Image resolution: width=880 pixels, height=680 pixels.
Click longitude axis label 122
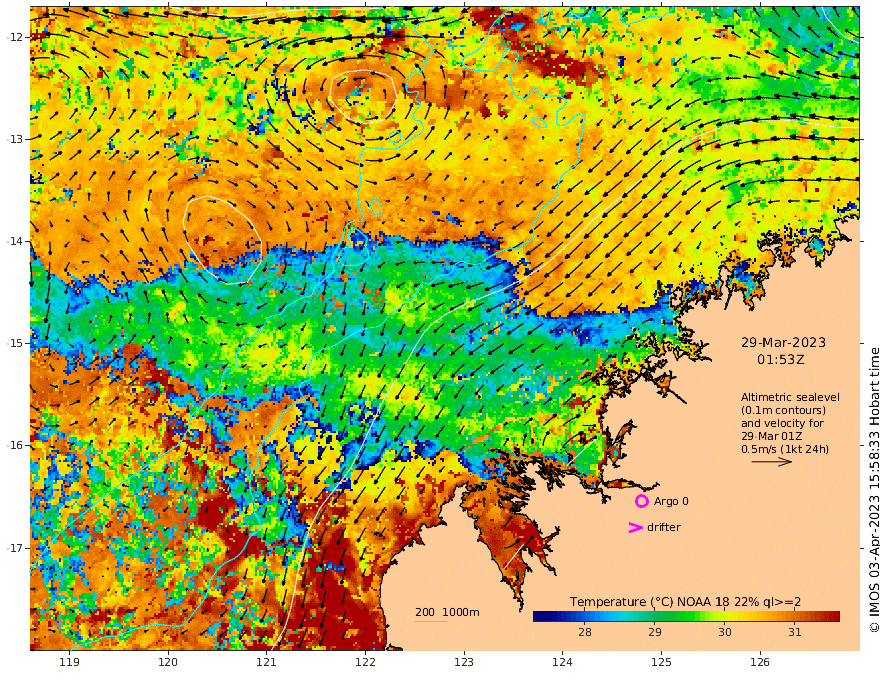click(x=365, y=662)
